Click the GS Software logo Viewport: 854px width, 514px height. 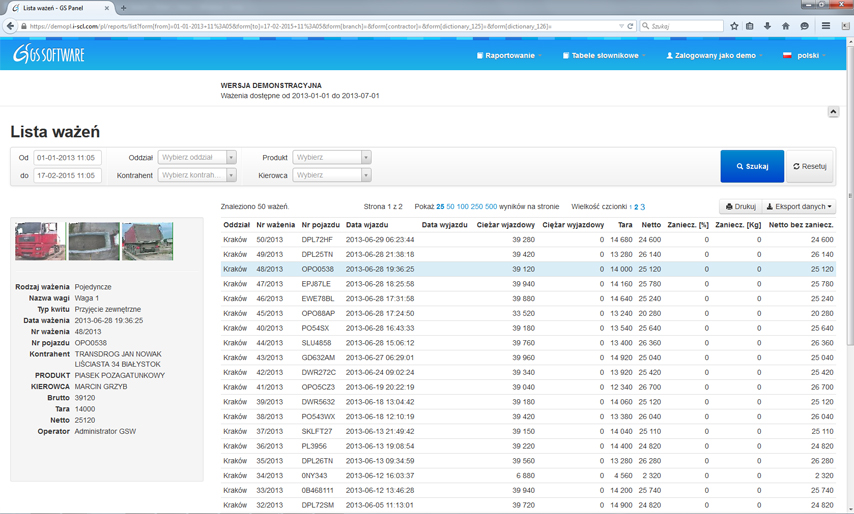pos(48,55)
